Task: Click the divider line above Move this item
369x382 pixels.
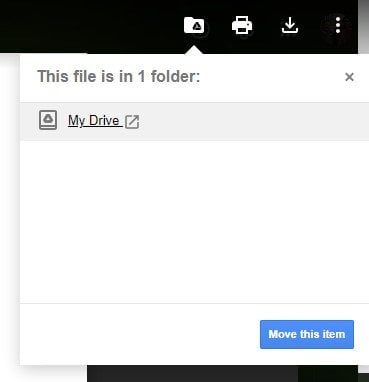Action: point(194,303)
